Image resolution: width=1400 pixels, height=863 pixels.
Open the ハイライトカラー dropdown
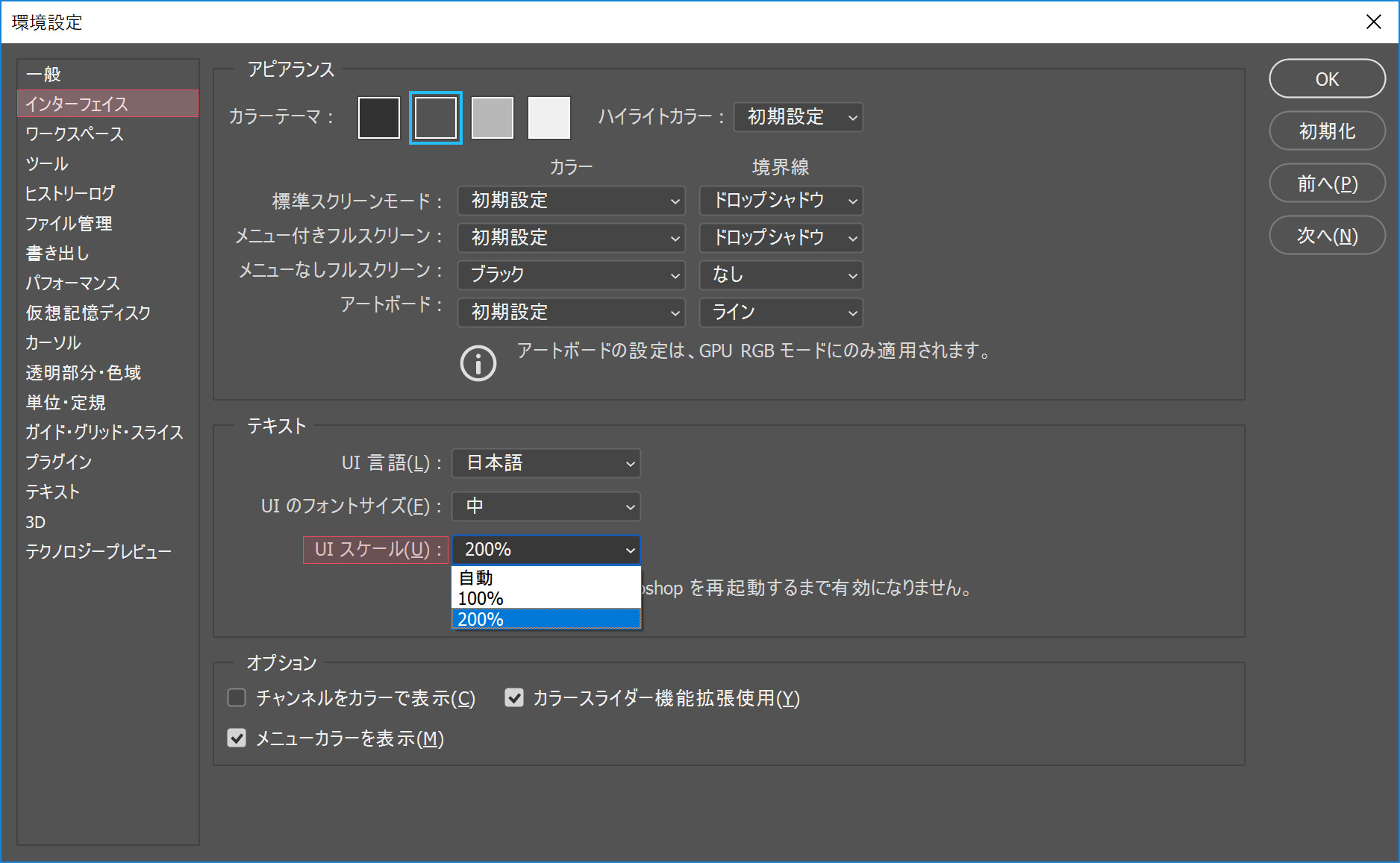[798, 117]
